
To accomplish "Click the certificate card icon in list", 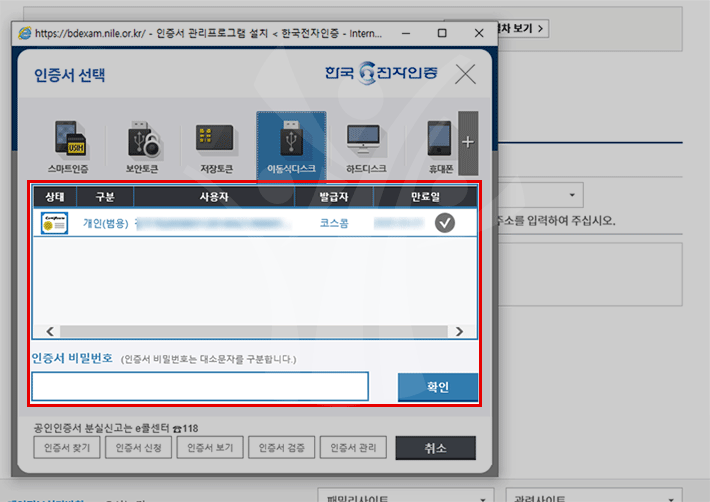I will (54, 223).
